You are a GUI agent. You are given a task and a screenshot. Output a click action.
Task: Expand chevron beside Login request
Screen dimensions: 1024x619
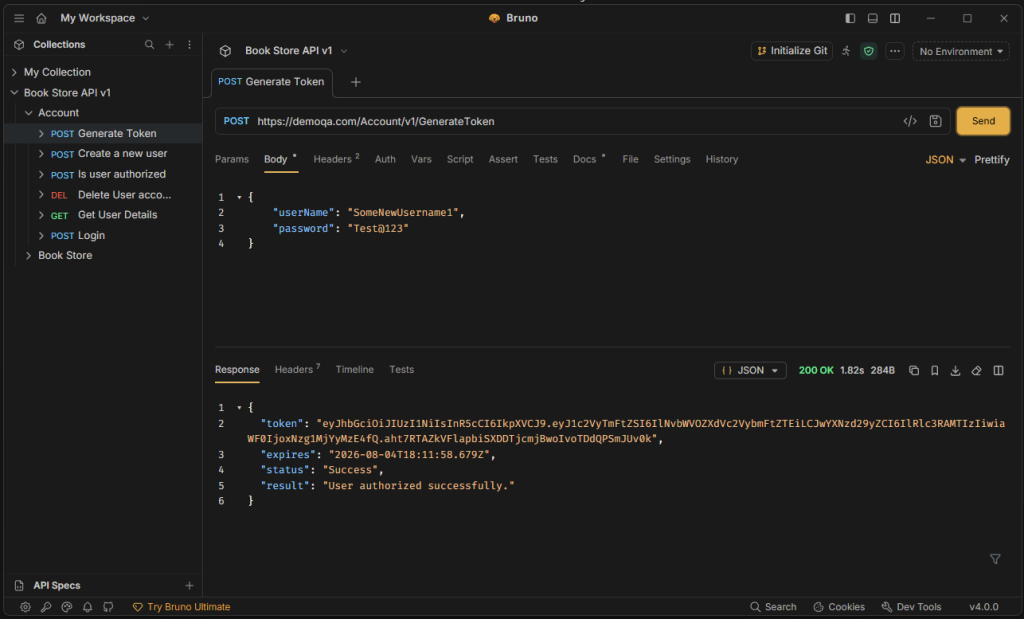[x=41, y=235]
